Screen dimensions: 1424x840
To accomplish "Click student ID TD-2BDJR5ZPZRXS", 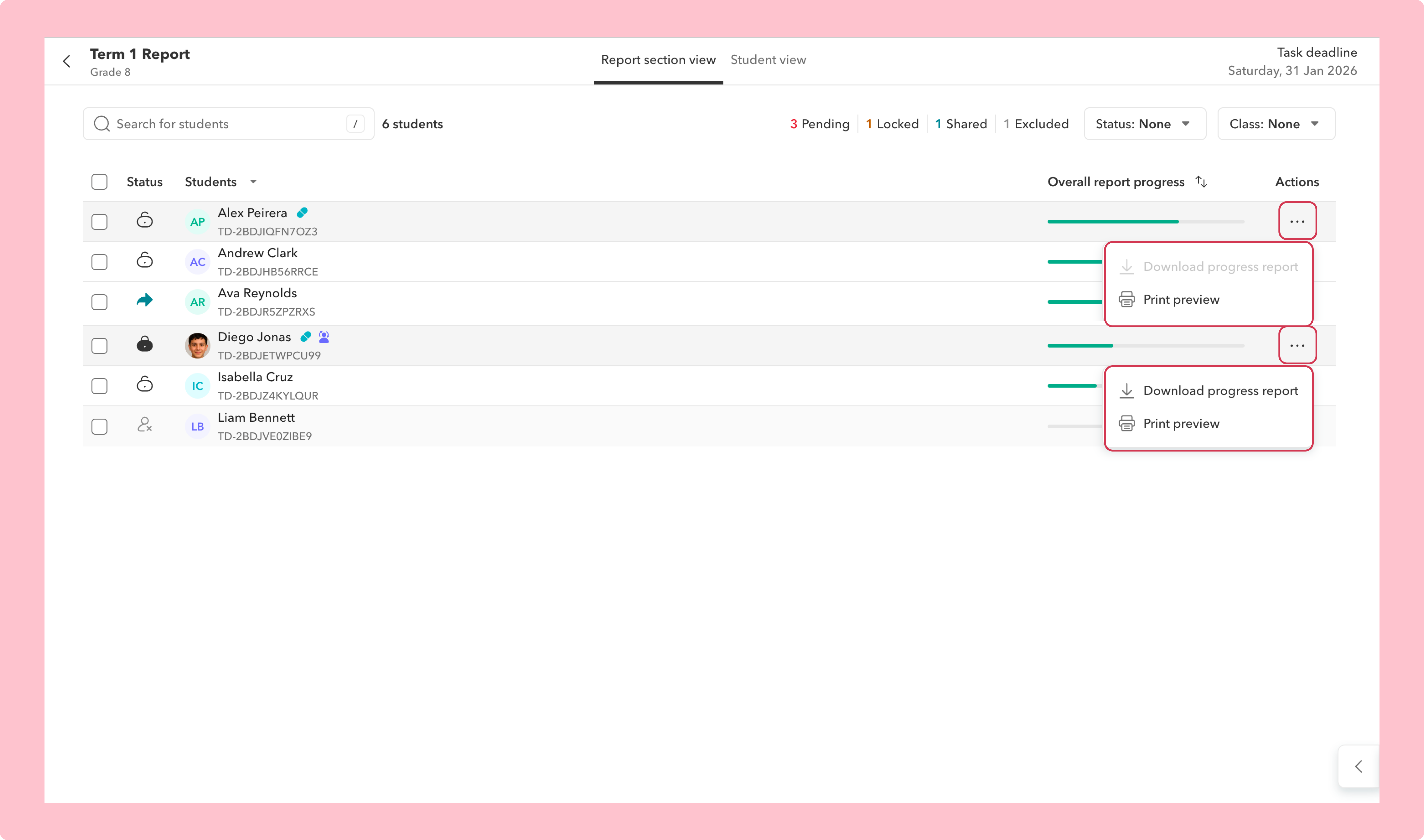I will tap(266, 312).
